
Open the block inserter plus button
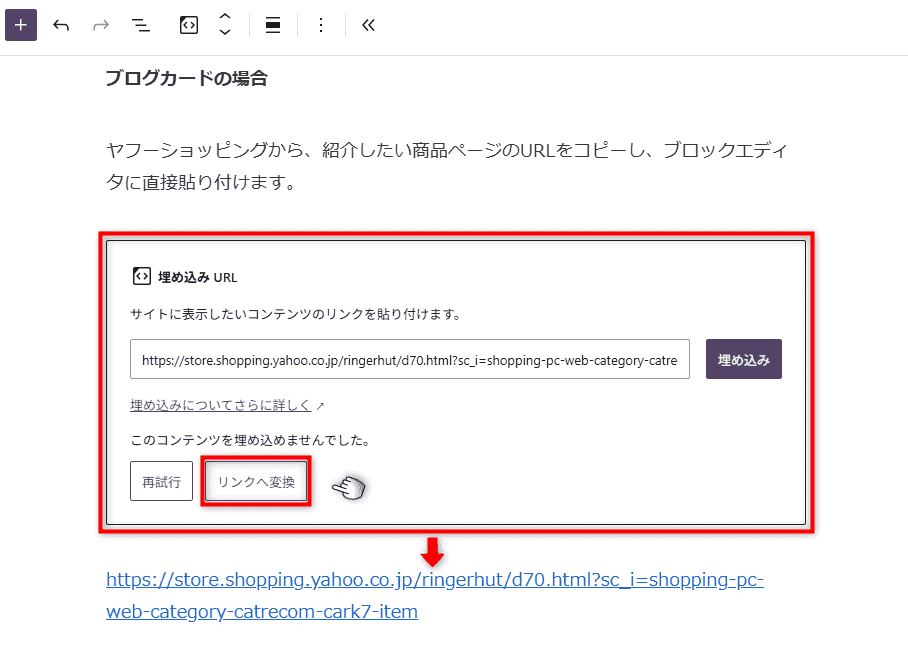coord(21,25)
